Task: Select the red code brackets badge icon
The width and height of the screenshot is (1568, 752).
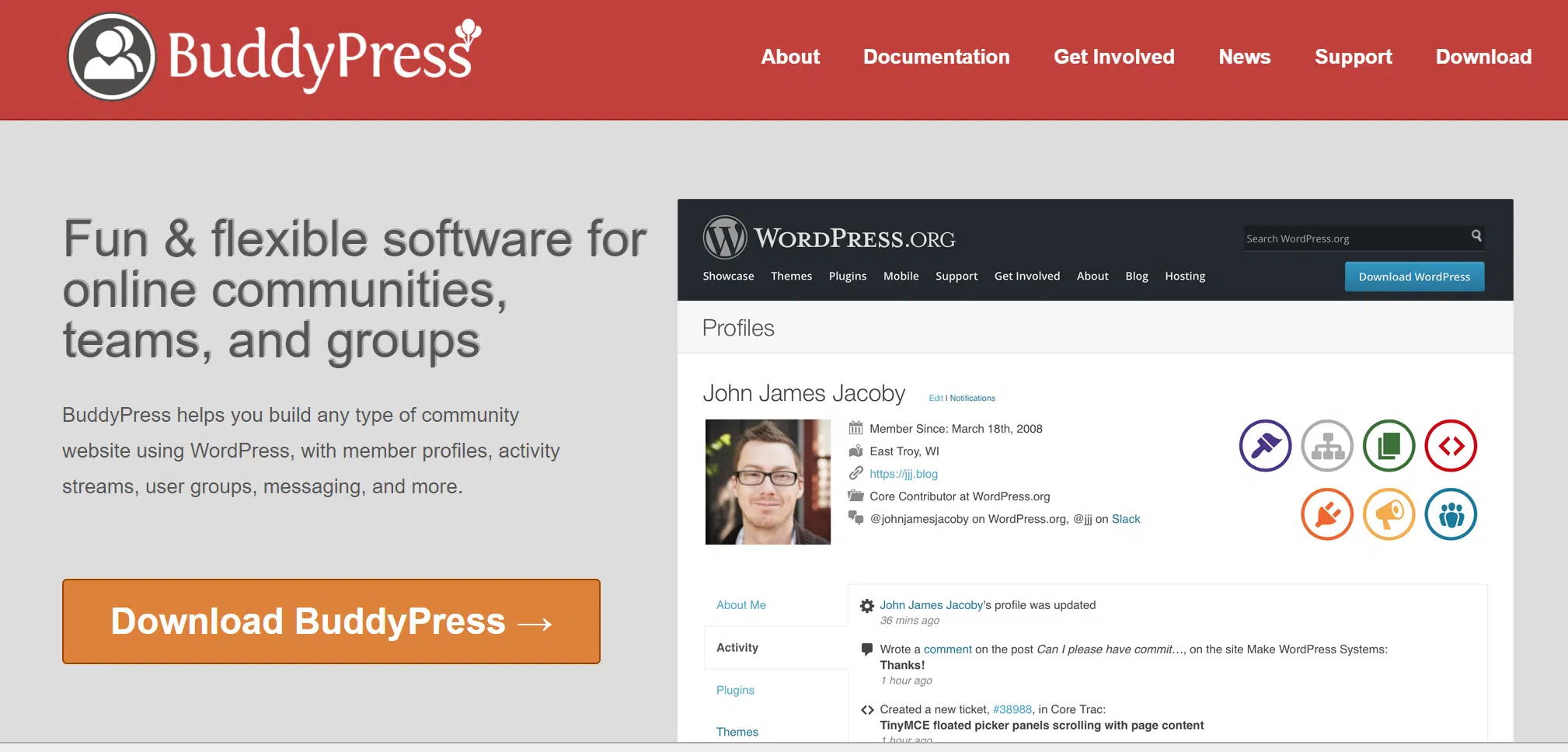Action: click(x=1451, y=446)
